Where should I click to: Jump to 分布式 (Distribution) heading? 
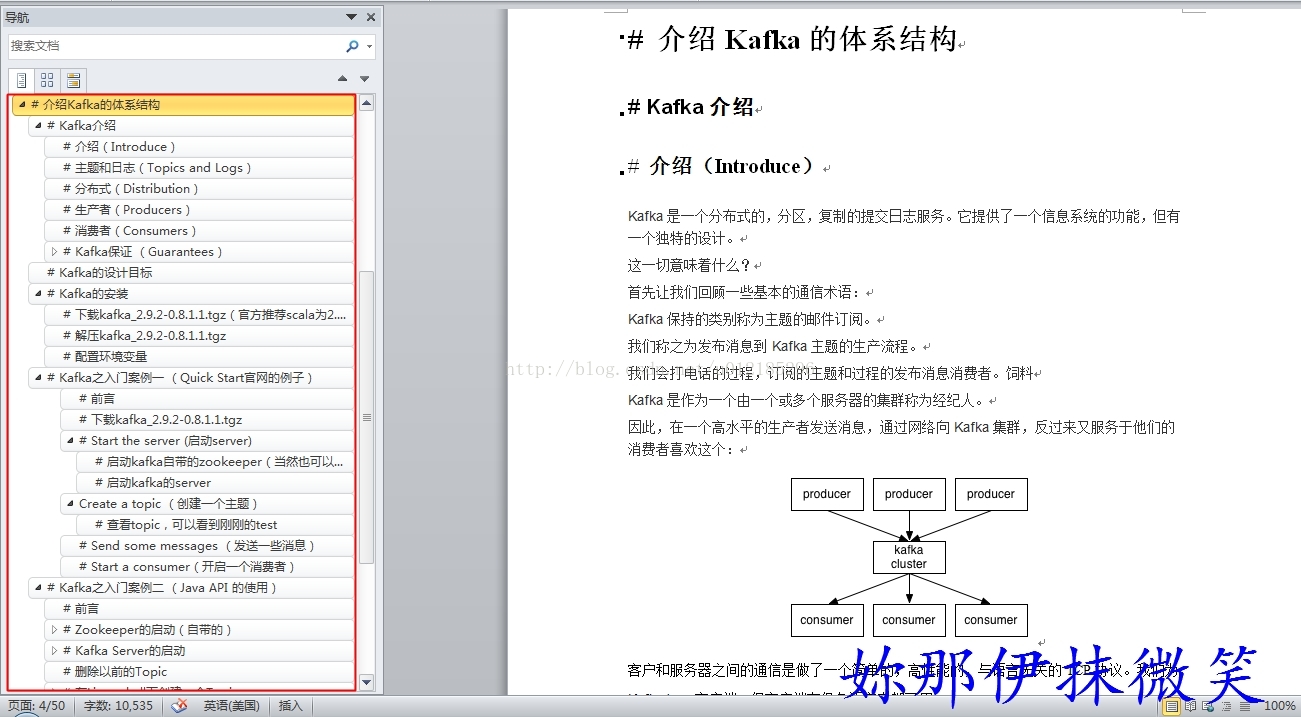pyautogui.click(x=199, y=189)
